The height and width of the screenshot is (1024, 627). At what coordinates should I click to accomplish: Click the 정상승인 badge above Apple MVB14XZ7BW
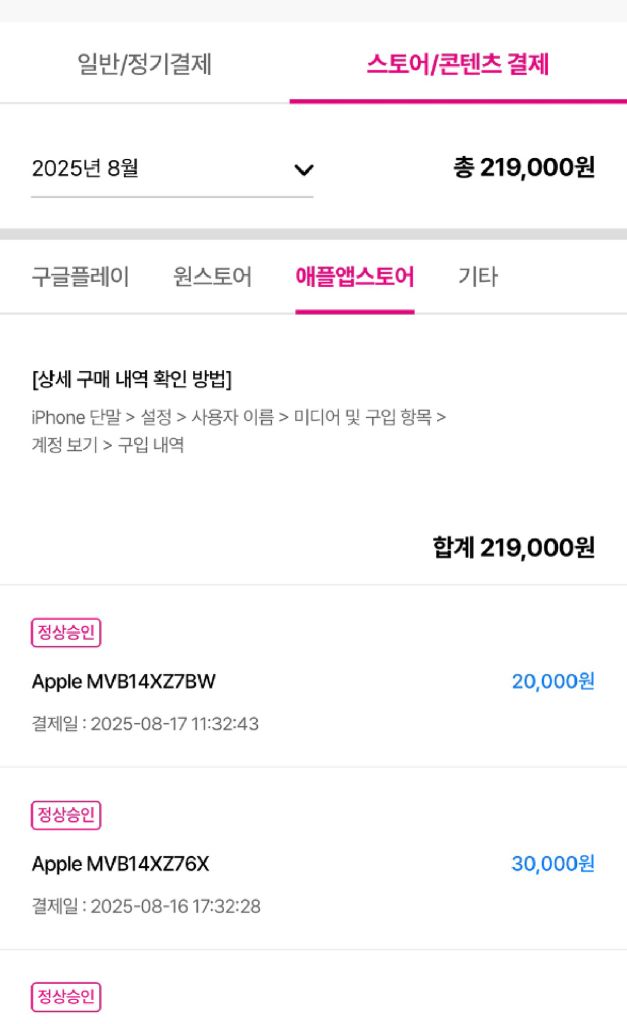[66, 633]
